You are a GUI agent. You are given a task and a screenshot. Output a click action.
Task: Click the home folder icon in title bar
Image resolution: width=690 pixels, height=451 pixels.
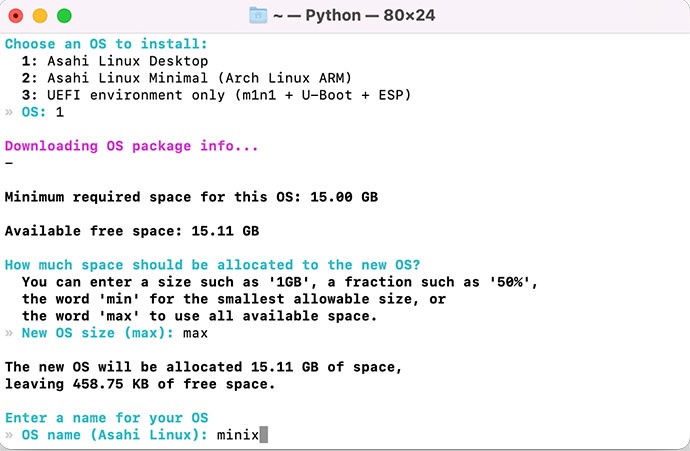259,16
